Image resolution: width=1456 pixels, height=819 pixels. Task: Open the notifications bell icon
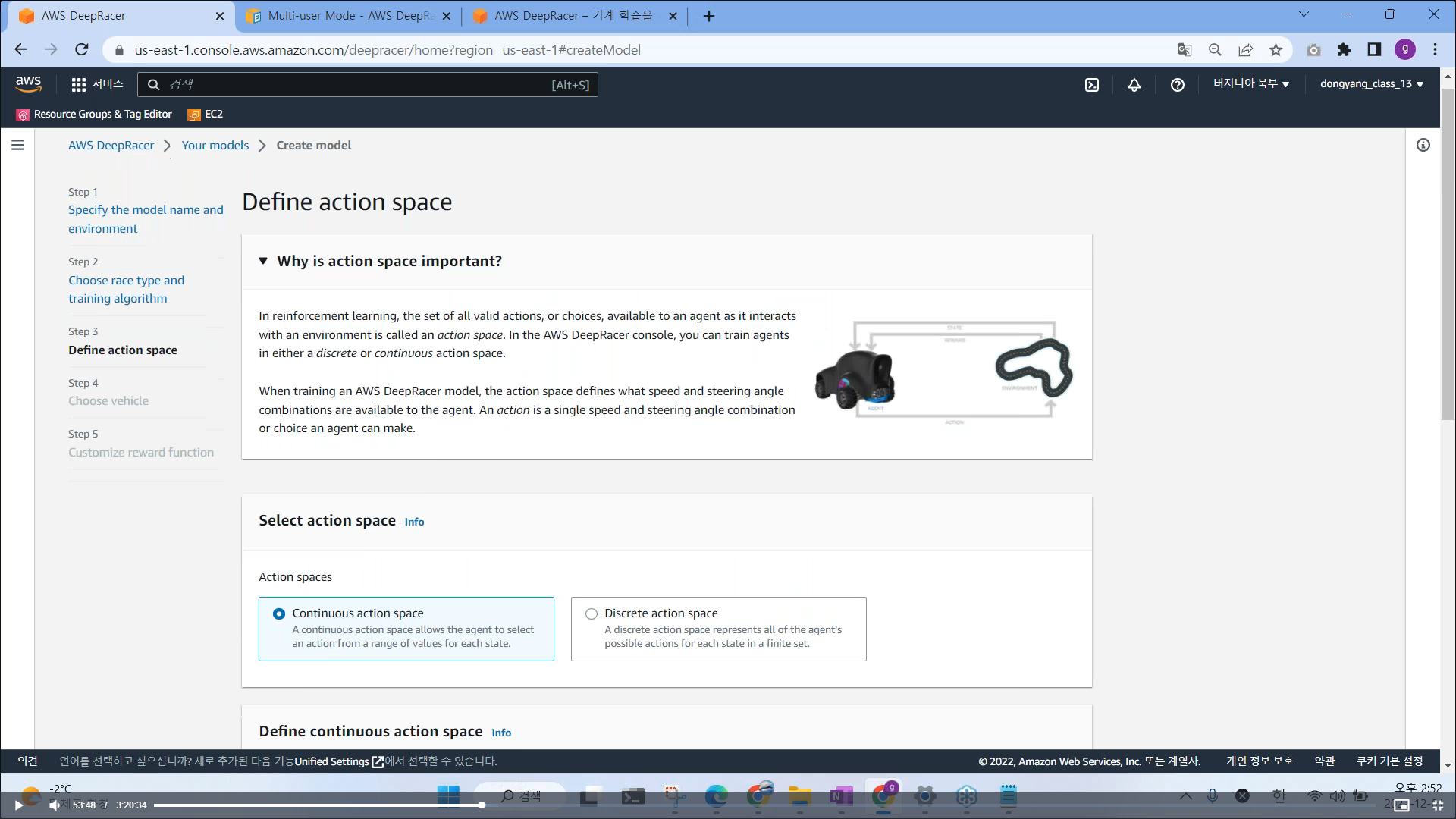point(1134,85)
